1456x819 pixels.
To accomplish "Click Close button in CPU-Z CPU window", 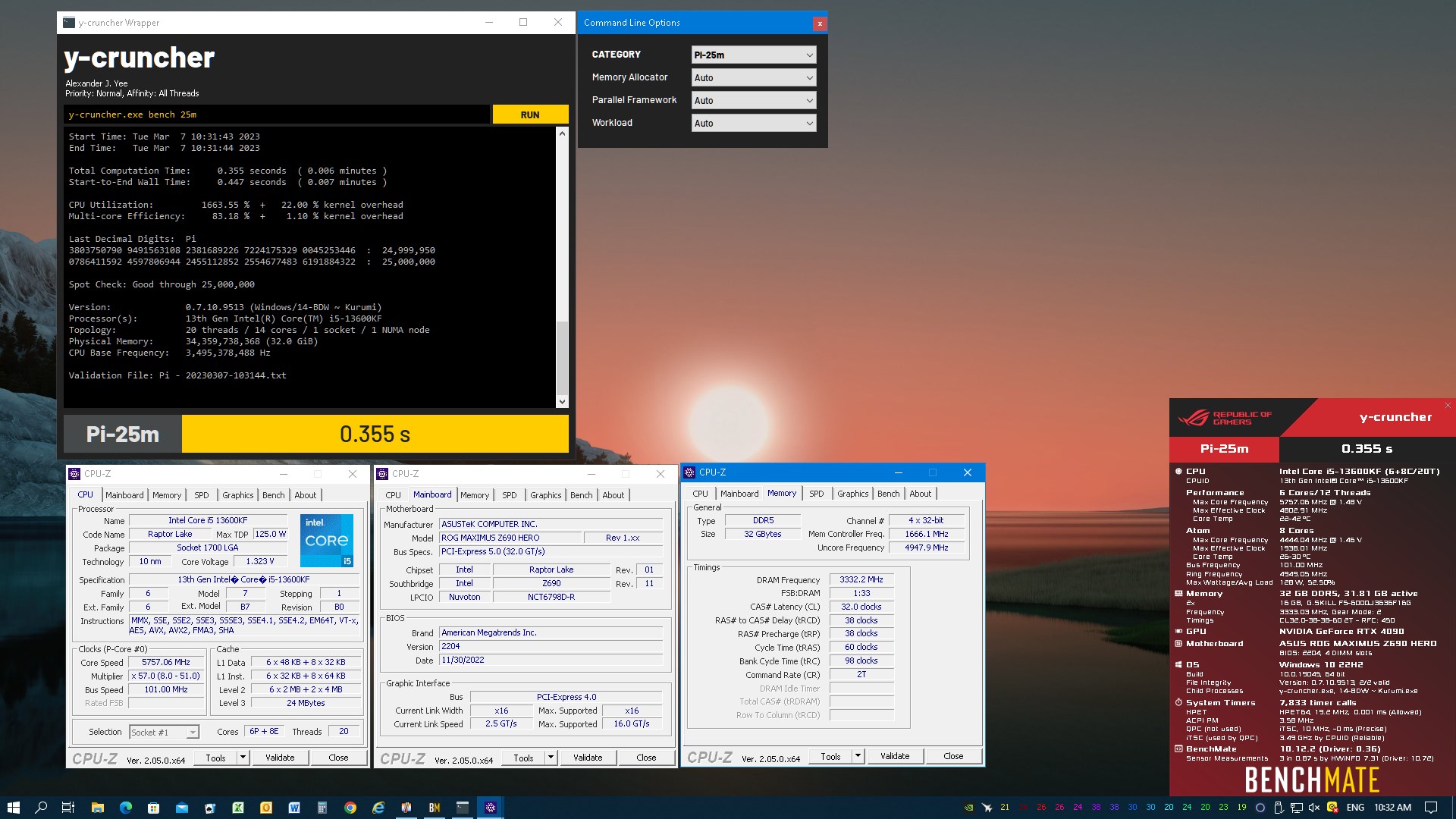I will (x=338, y=758).
